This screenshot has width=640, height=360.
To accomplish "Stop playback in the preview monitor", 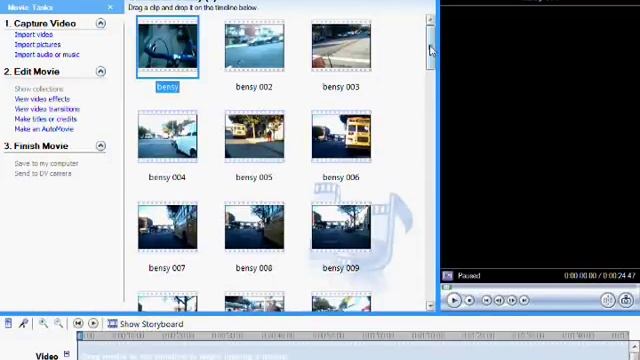I will [x=469, y=300].
